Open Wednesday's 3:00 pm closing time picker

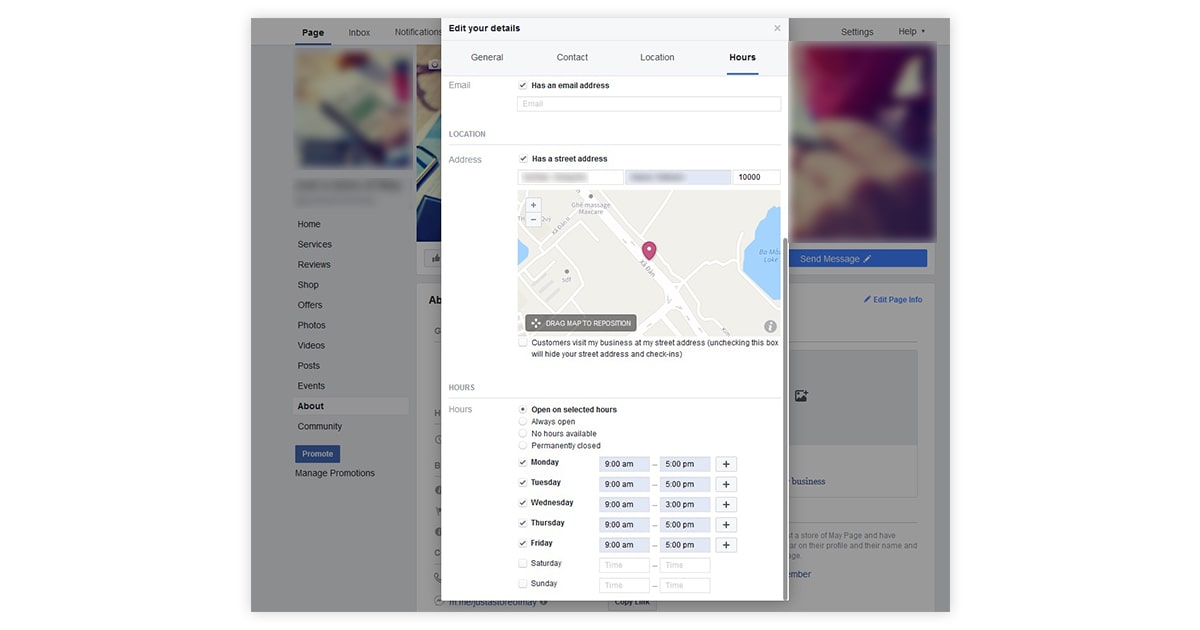point(684,505)
